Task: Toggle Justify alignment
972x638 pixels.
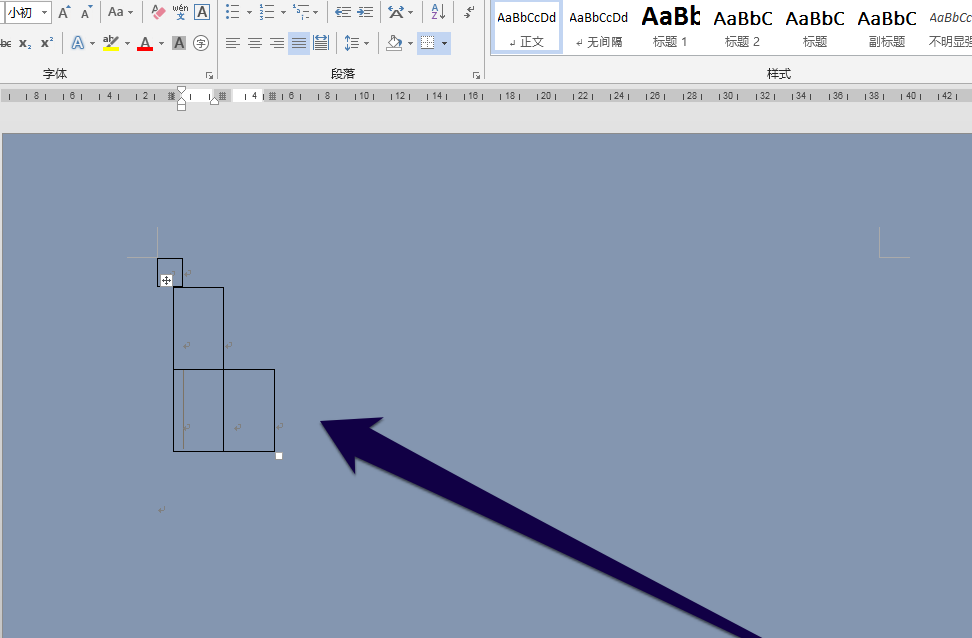Action: pos(299,43)
